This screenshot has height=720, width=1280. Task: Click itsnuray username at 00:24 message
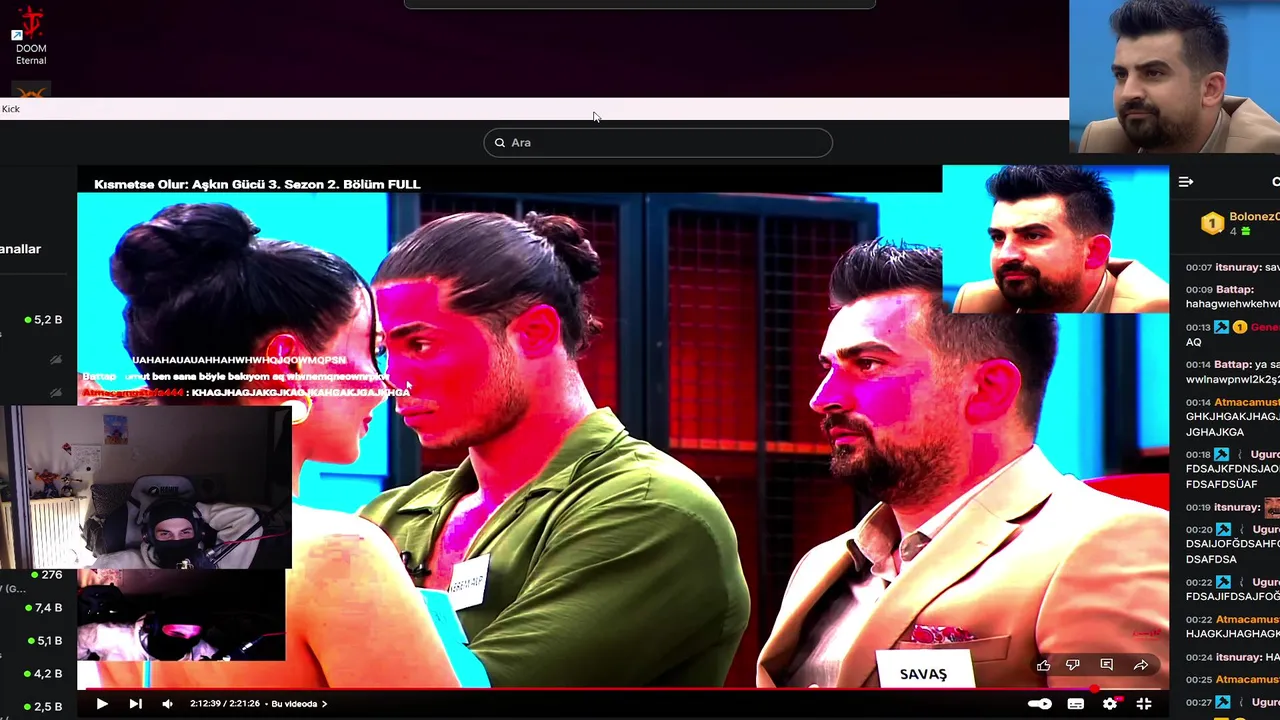(1238, 658)
